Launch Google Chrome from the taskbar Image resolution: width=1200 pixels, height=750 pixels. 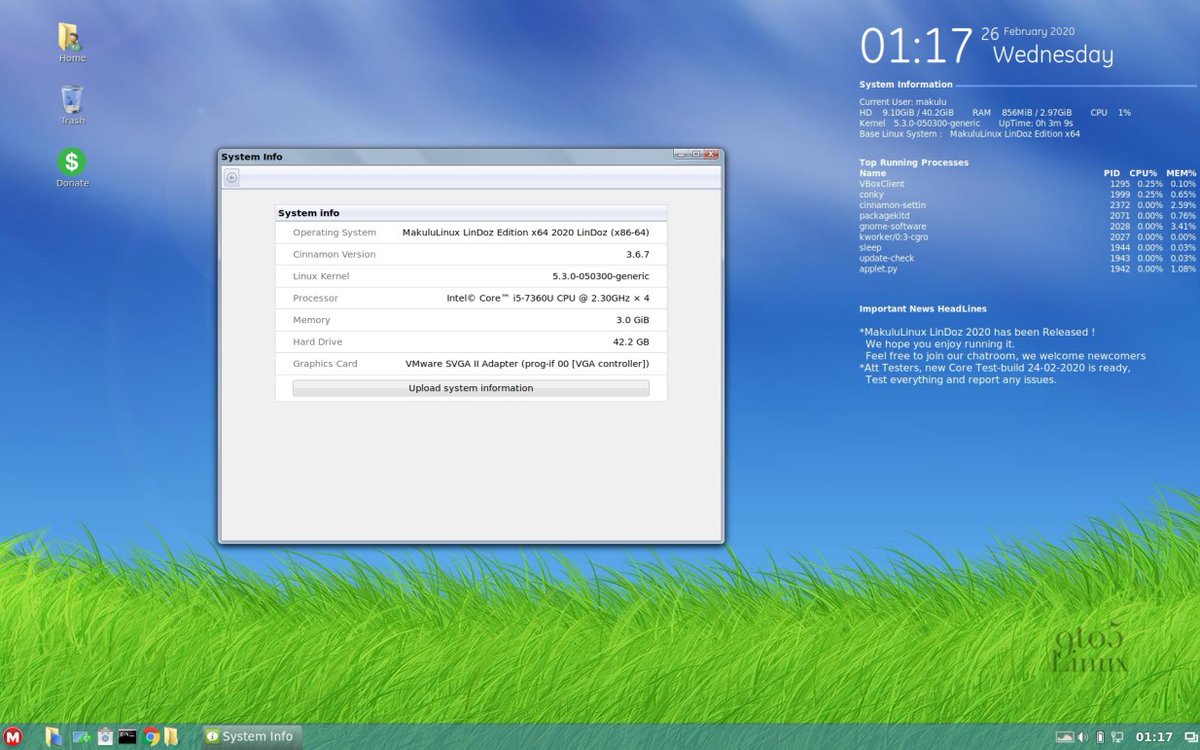(152, 737)
